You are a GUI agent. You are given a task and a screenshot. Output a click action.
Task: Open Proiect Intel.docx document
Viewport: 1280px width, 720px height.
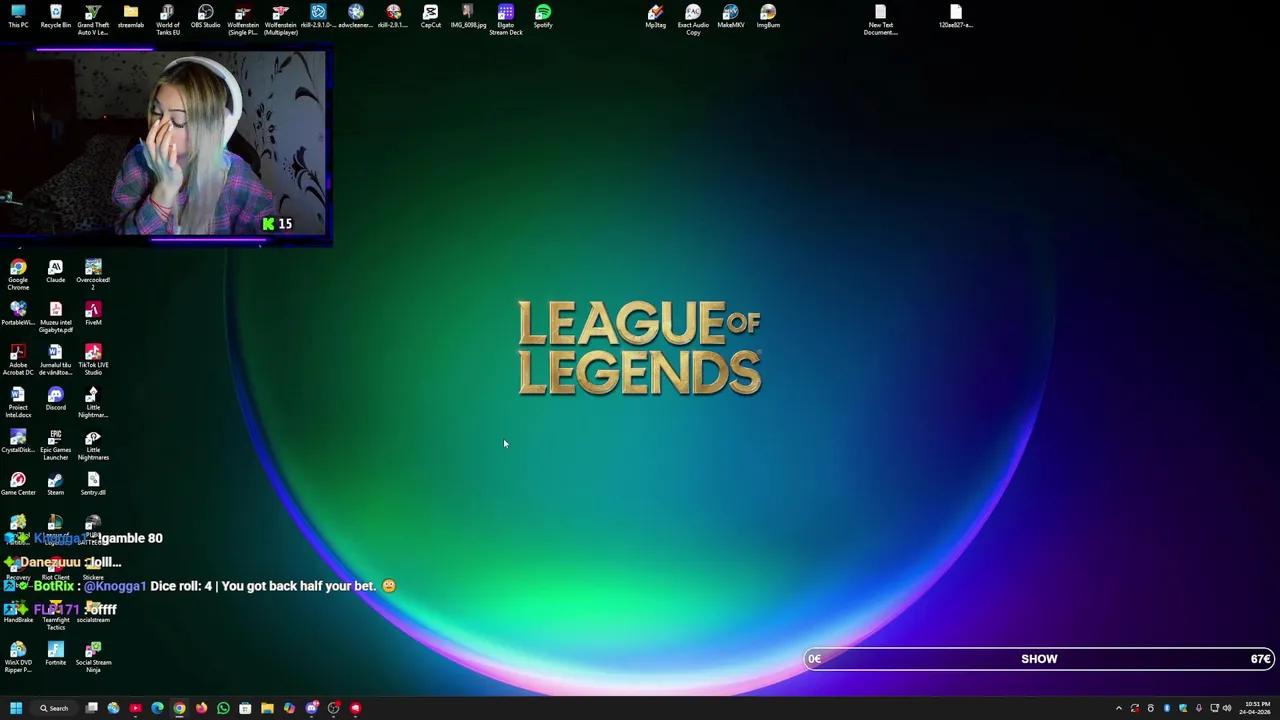click(x=18, y=402)
